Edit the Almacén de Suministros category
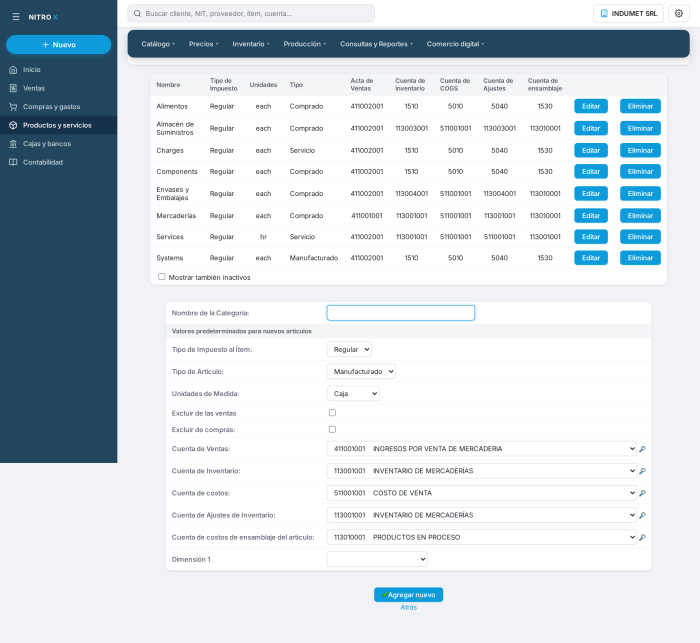This screenshot has height=643, width=700. [x=591, y=128]
